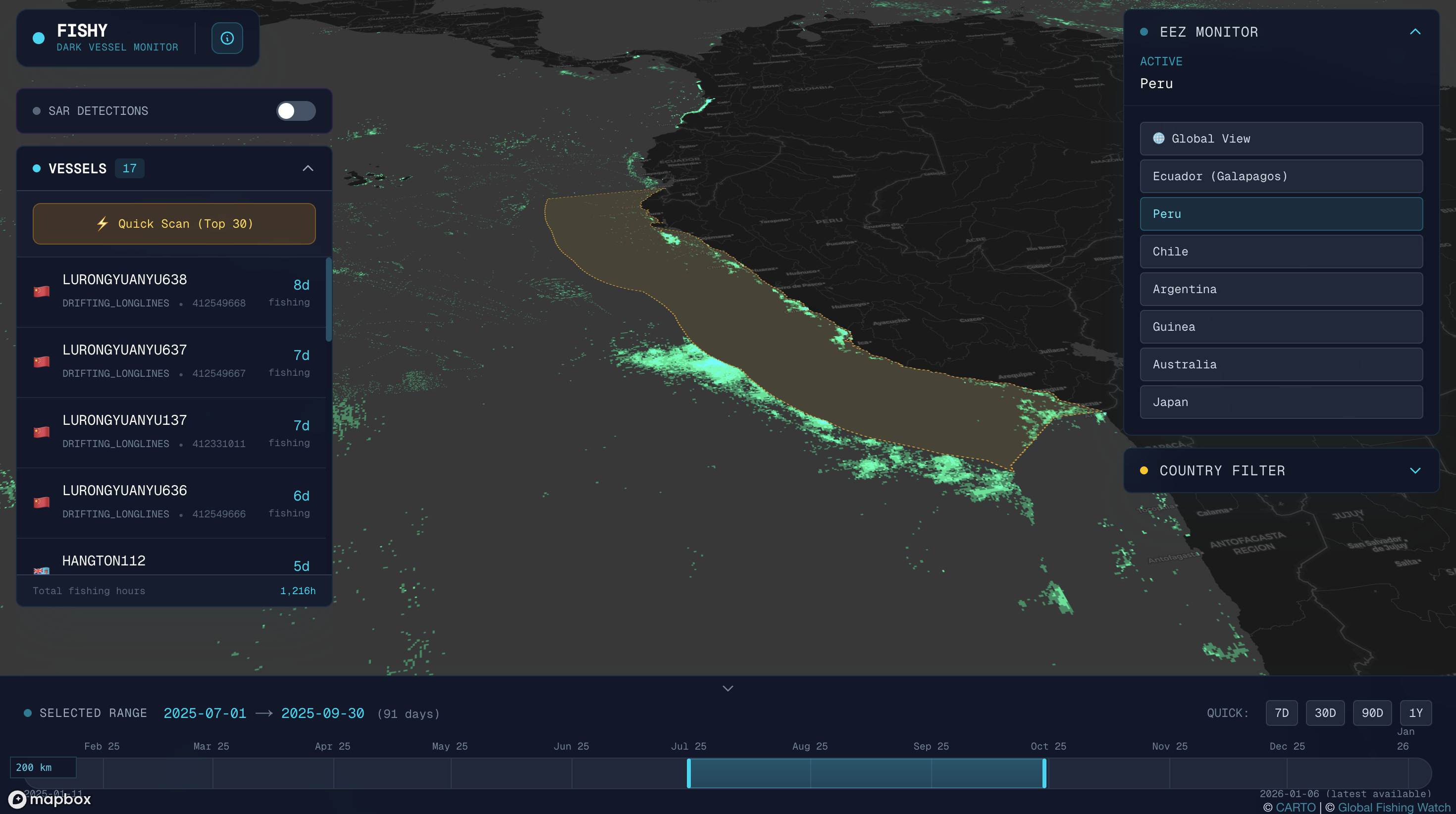Screen dimensions: 1456x814
Task: Collapse timeline with the down chevron
Action: point(728,689)
